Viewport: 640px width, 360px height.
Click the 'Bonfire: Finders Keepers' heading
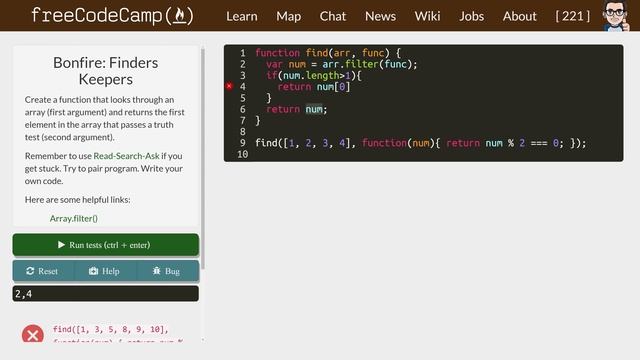(106, 71)
